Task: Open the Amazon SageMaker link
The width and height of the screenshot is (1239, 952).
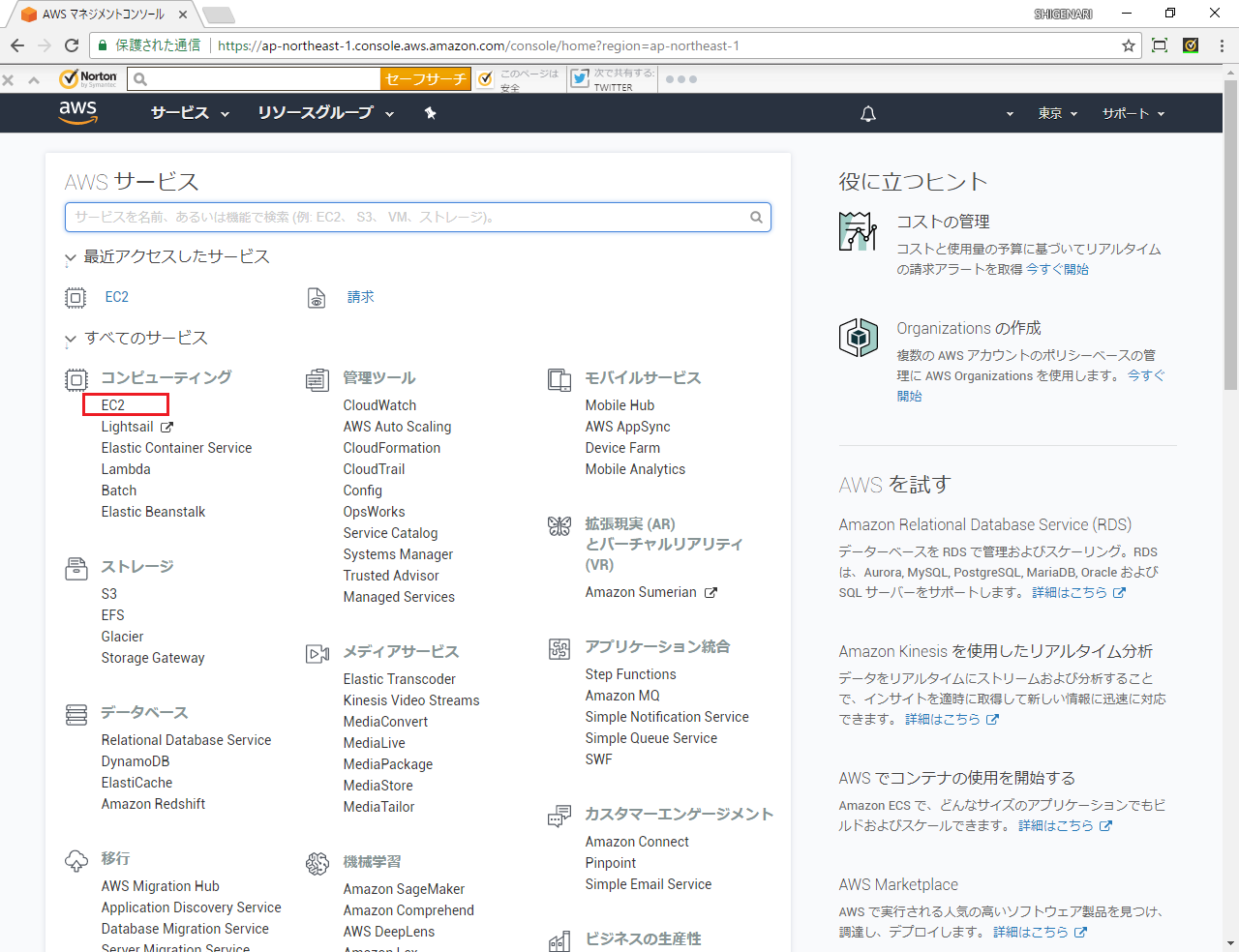Action: 404,889
